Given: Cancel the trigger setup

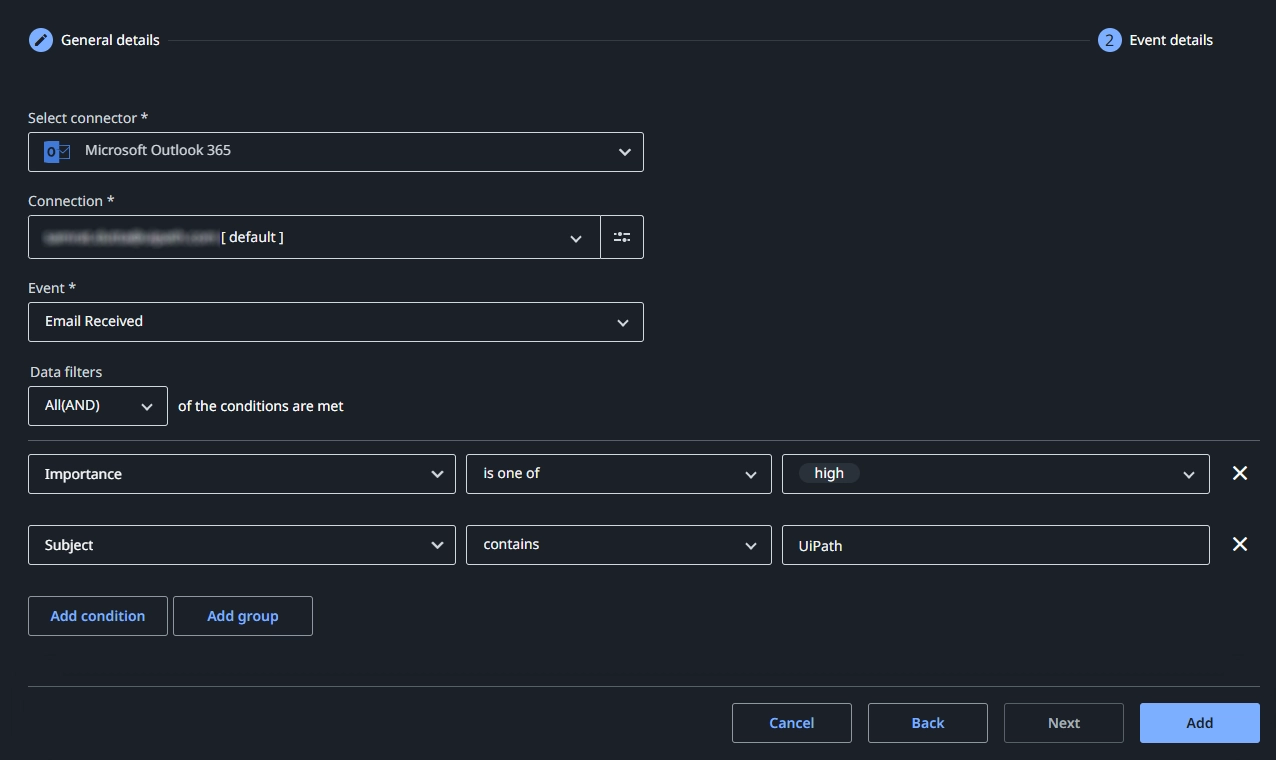Looking at the screenshot, I should [x=791, y=722].
